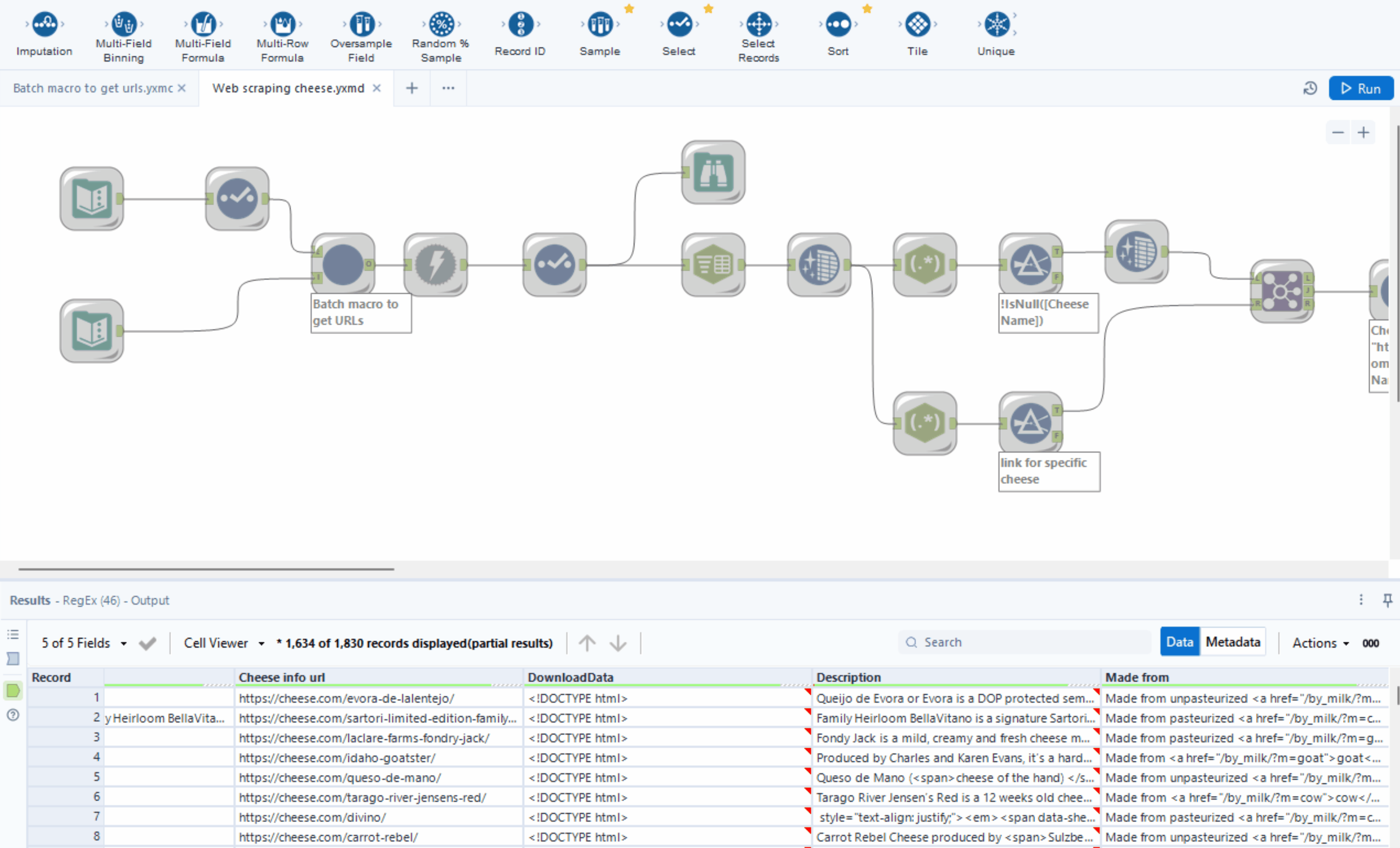Select the Imputation tool icon

point(44,24)
